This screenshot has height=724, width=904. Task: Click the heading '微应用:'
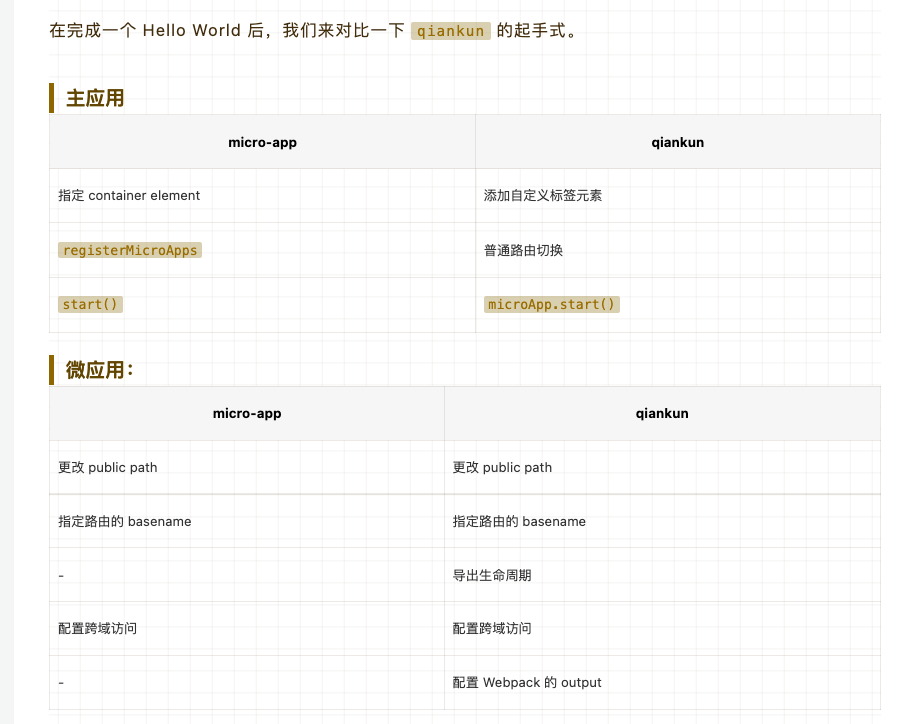100,369
